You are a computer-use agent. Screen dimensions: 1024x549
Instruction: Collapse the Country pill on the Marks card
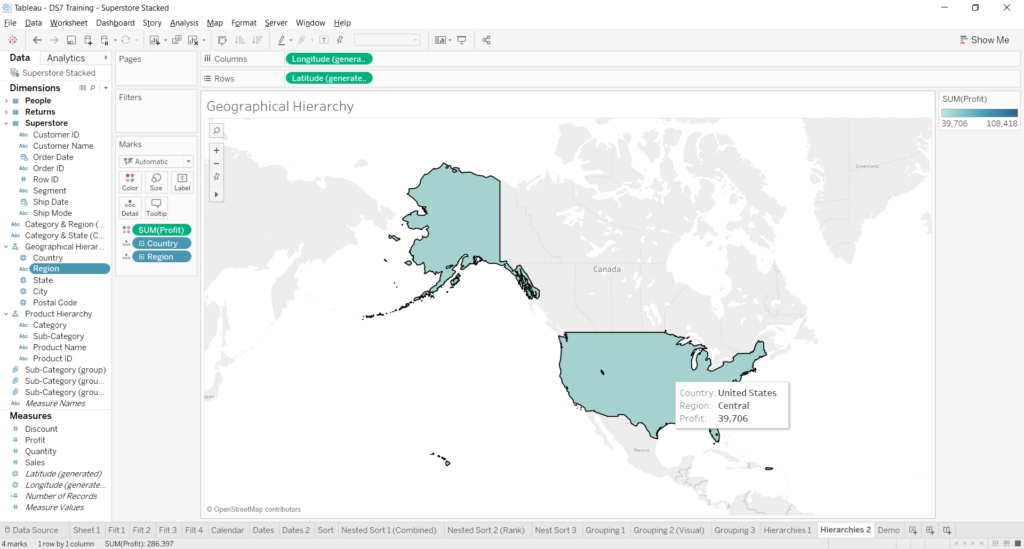pyautogui.click(x=141, y=243)
